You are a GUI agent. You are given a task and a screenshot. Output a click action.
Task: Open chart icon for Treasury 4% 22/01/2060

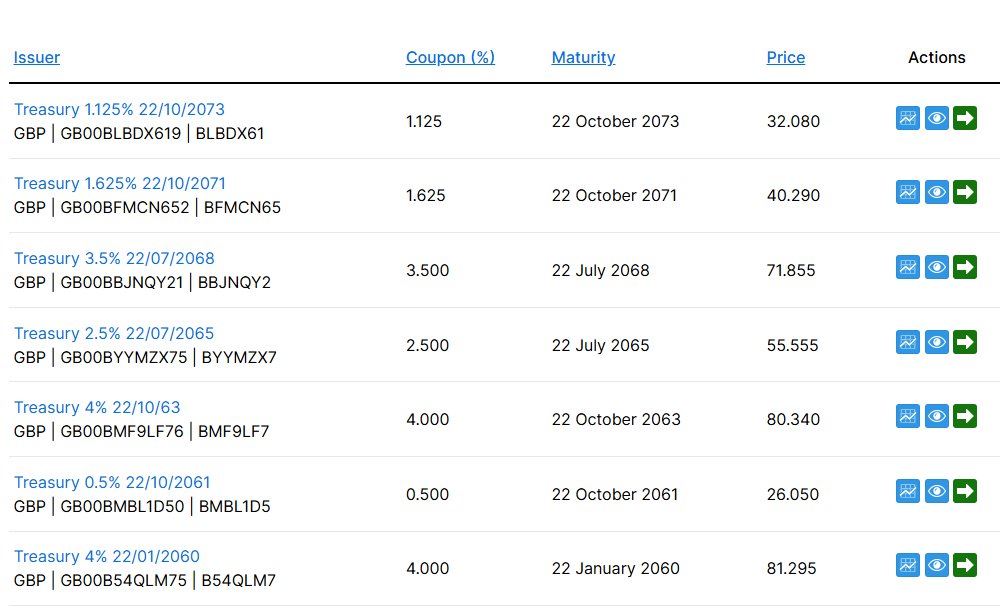[908, 565]
